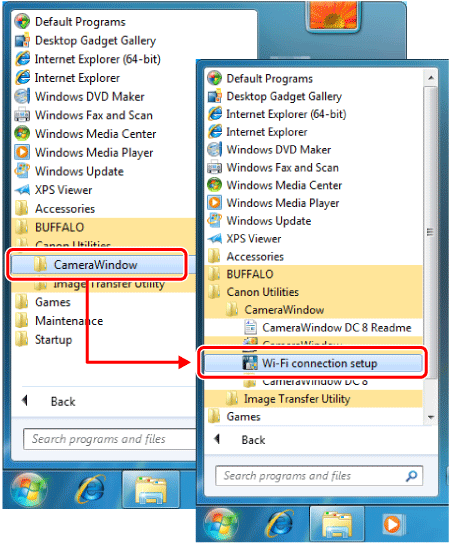Select Windows Update in the left menu
Screen dimensions: 450x544
pos(69,171)
